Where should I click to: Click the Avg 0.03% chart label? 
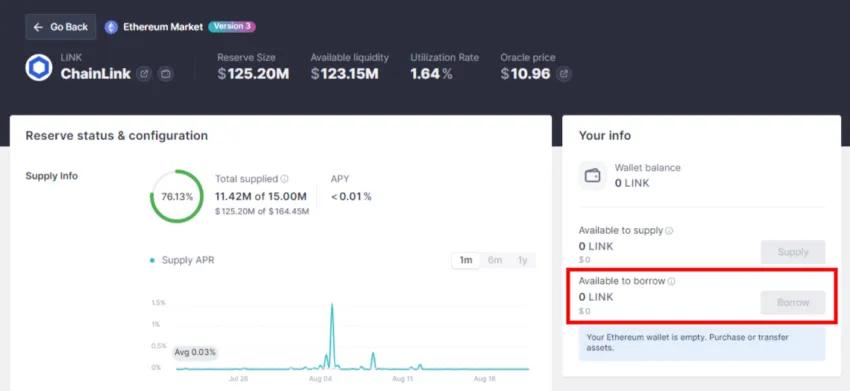[195, 352]
